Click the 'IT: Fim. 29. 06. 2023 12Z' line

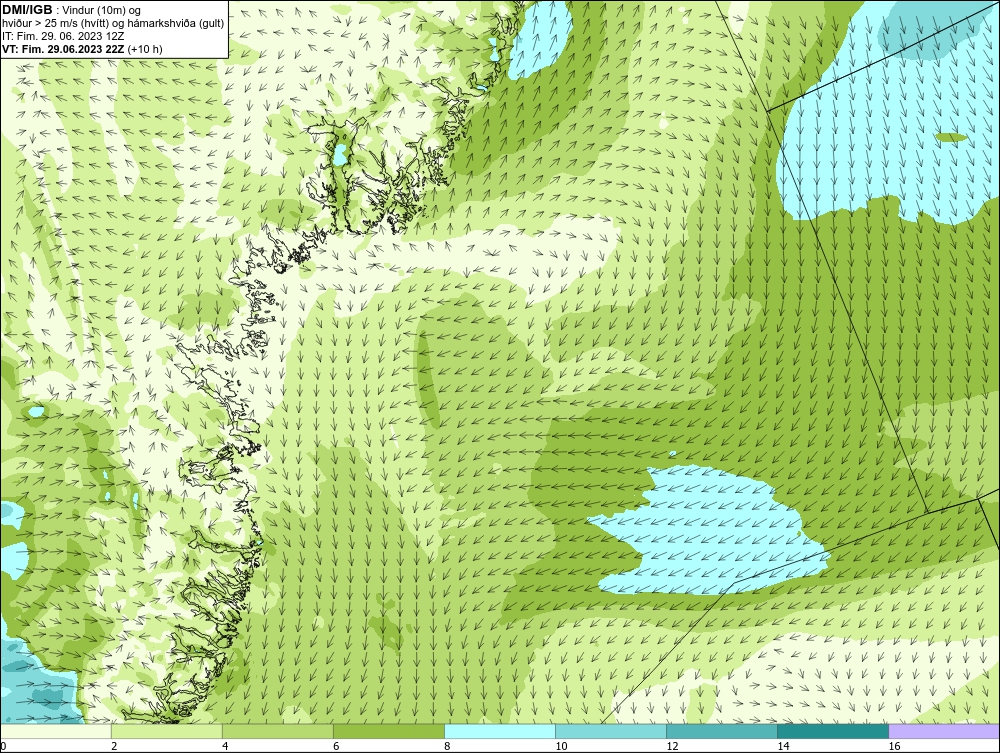pos(62,36)
